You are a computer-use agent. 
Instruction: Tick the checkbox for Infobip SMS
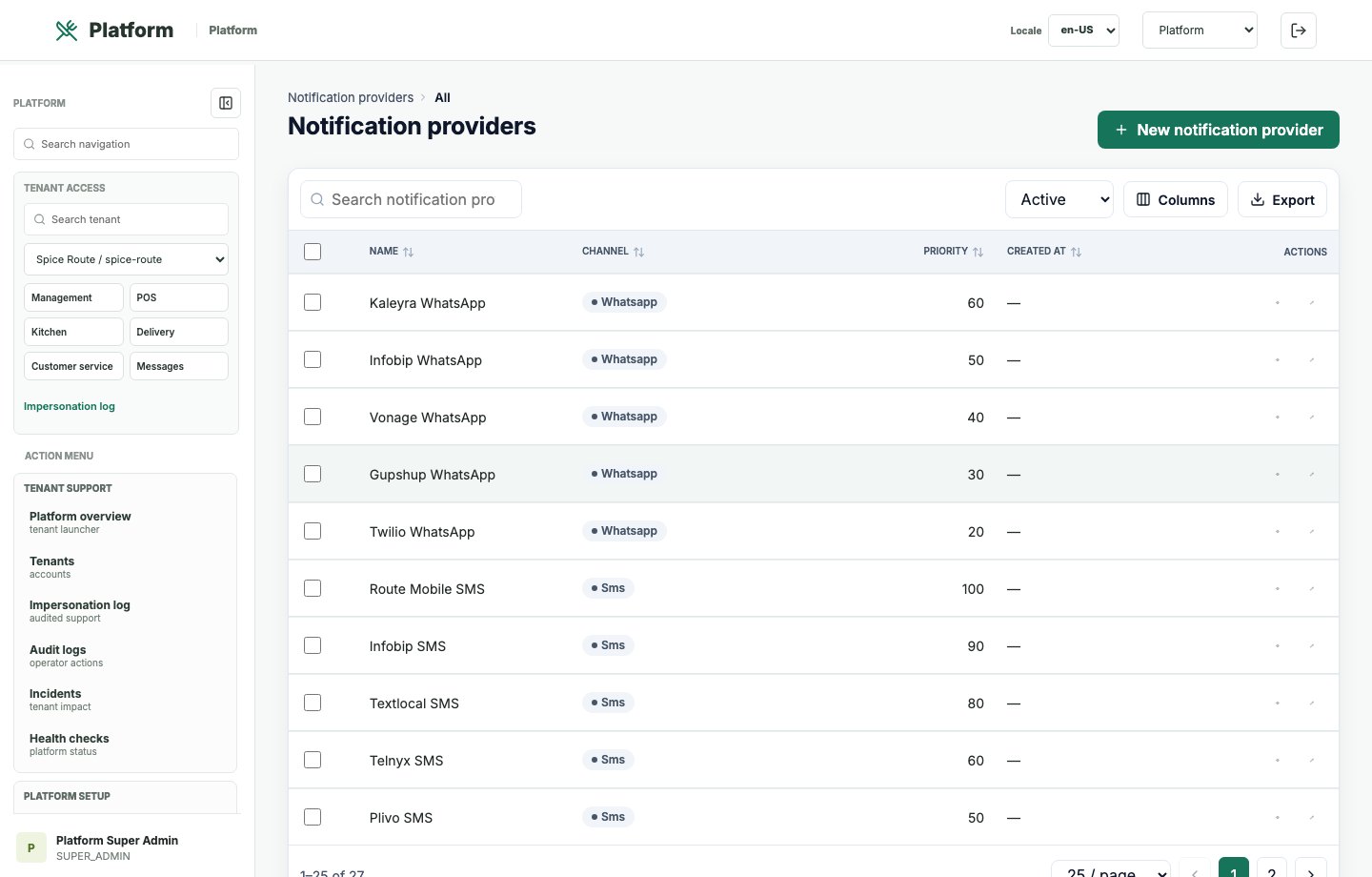point(313,645)
